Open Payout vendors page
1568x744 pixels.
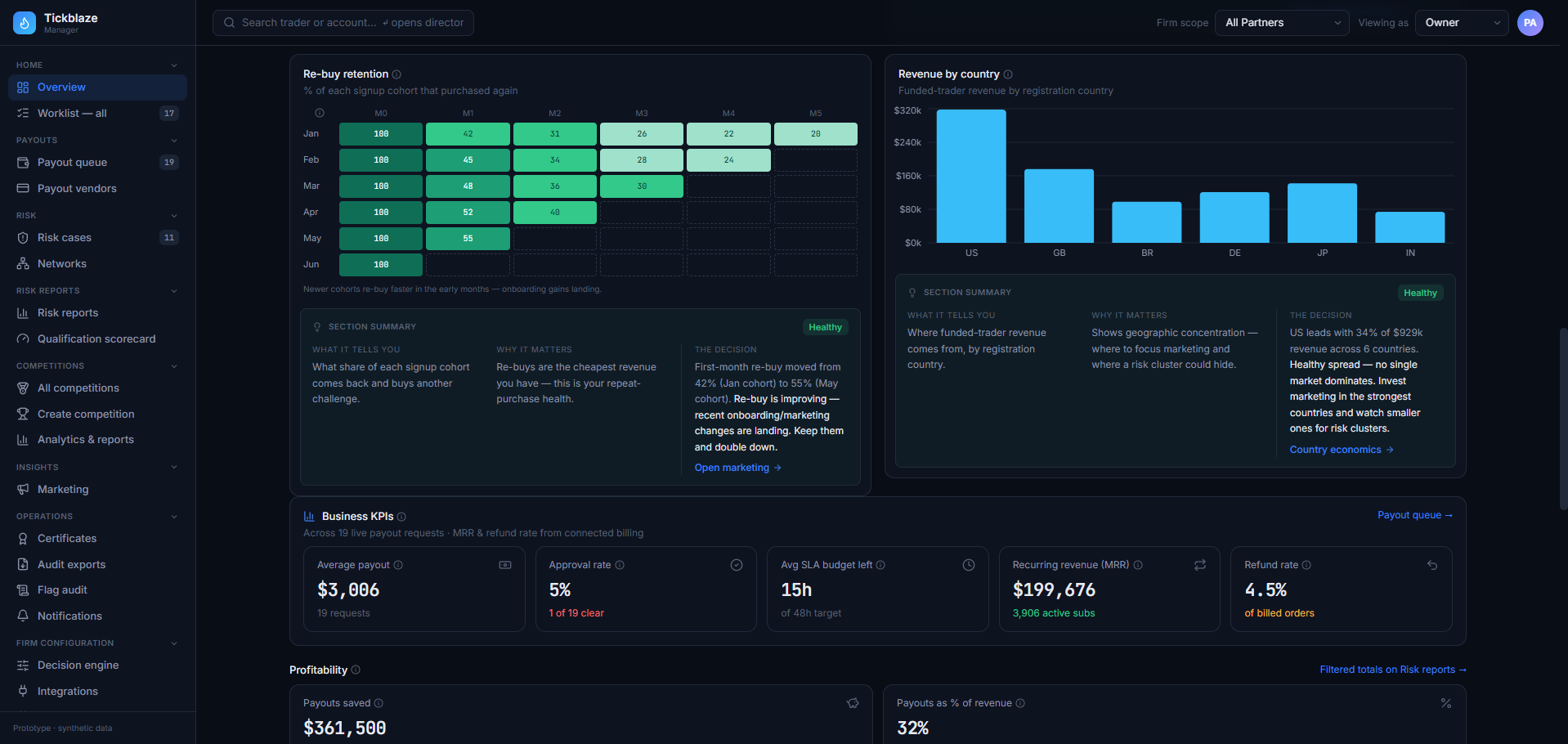point(97,189)
